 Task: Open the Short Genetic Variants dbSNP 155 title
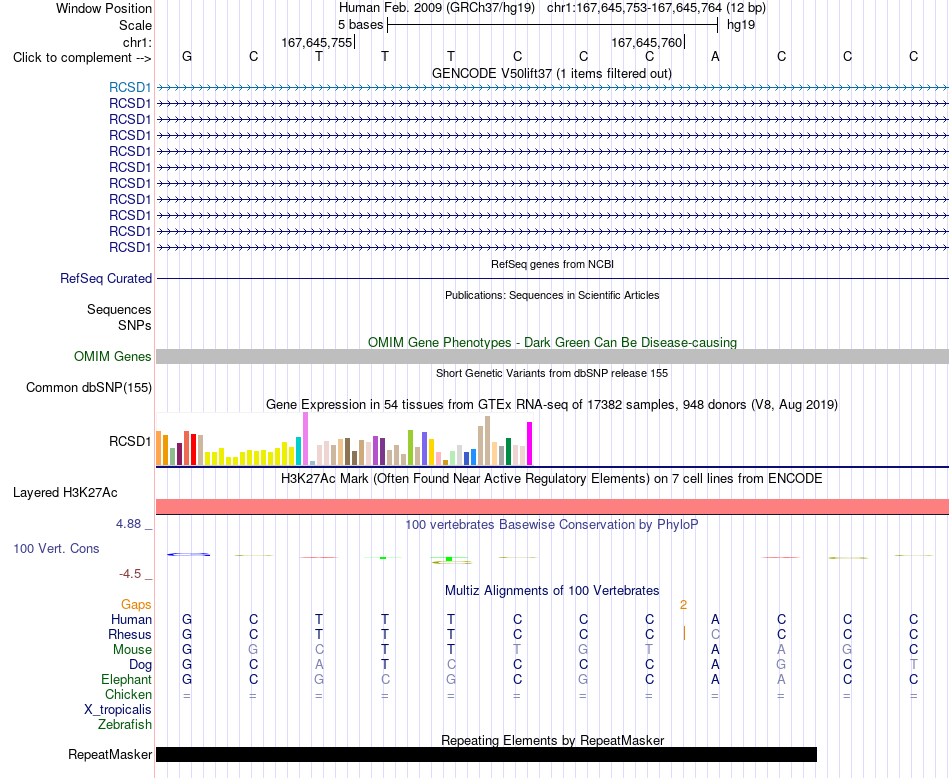coord(552,373)
